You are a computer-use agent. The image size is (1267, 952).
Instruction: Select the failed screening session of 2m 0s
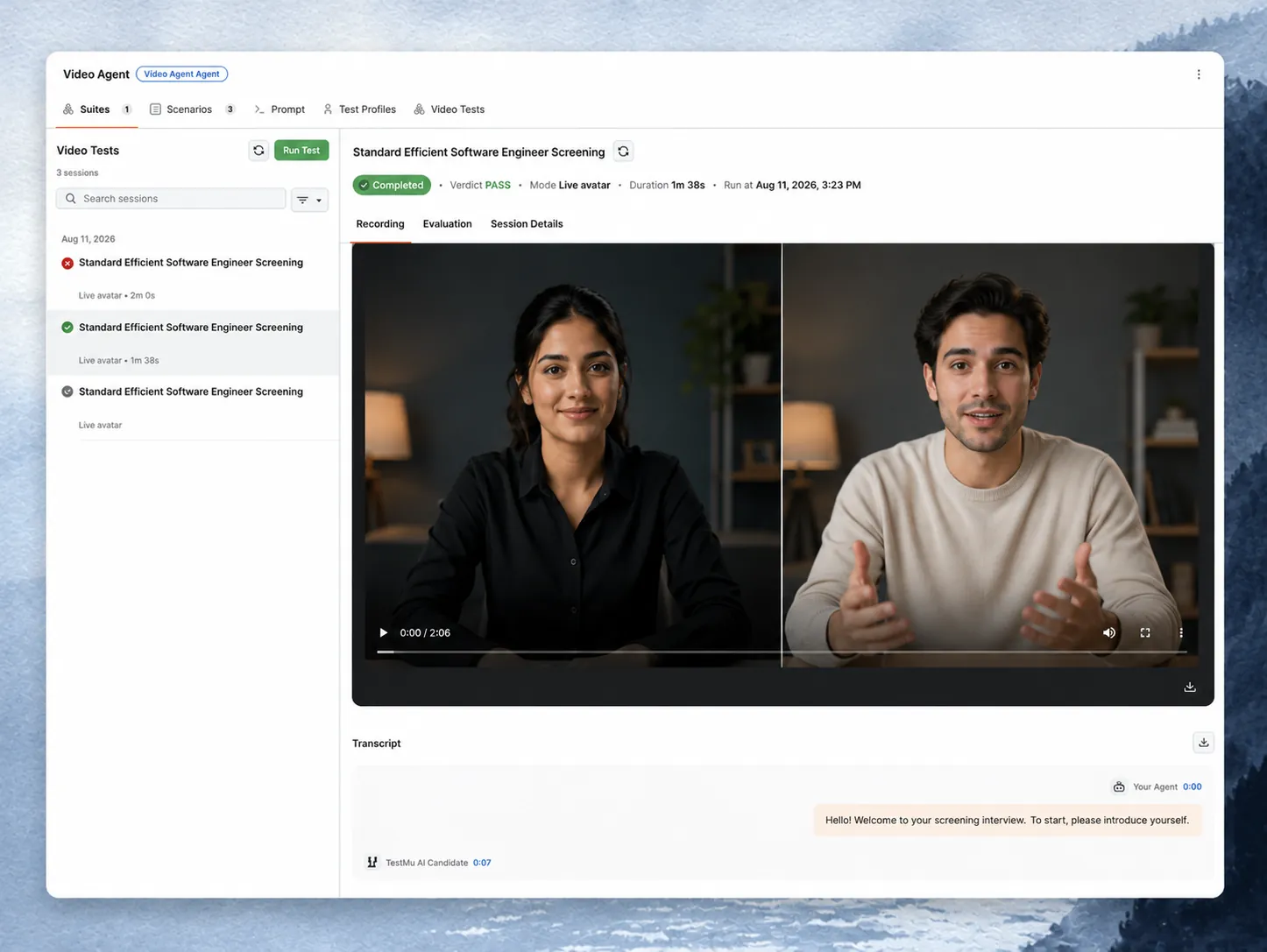193,279
